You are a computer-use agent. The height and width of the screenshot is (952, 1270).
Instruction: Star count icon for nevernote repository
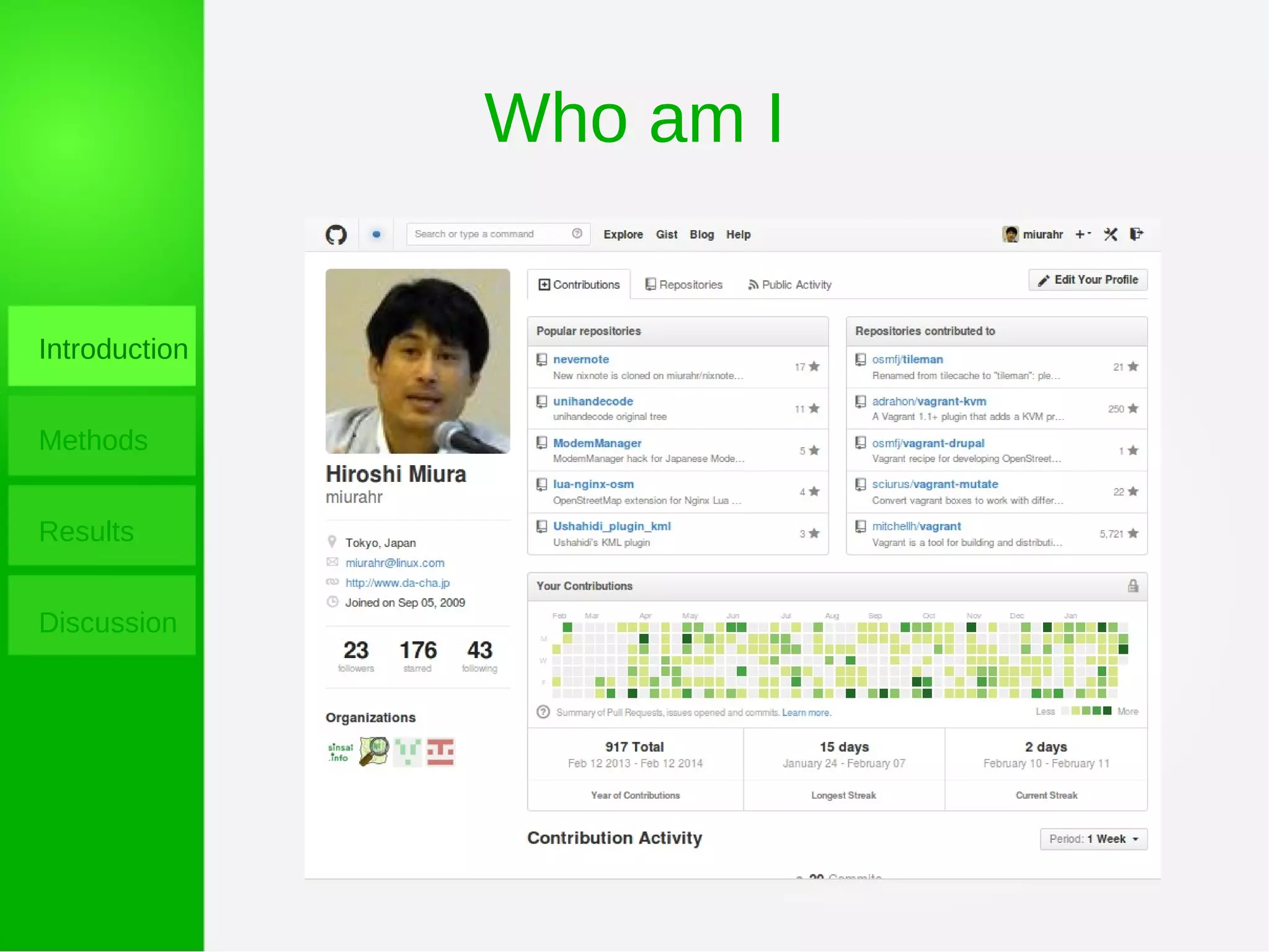(x=814, y=367)
